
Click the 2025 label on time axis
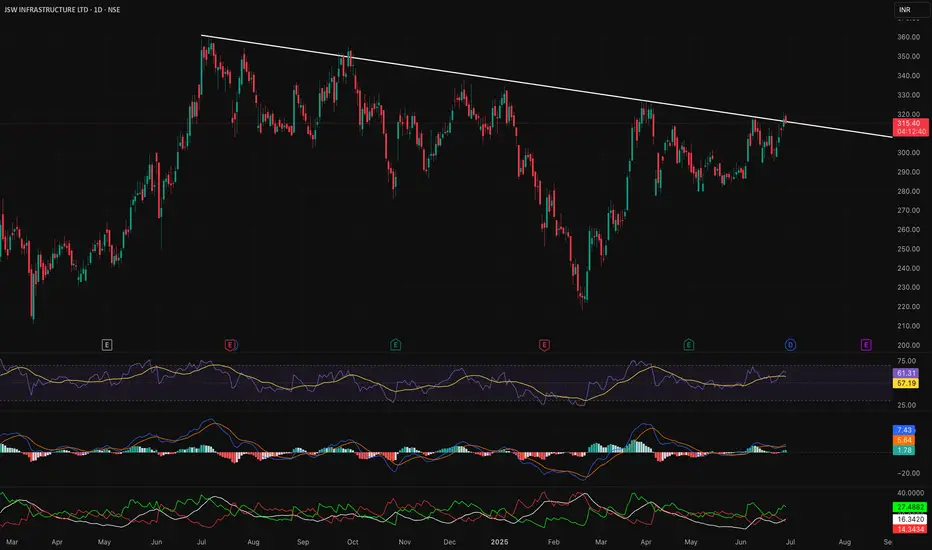[x=499, y=542]
